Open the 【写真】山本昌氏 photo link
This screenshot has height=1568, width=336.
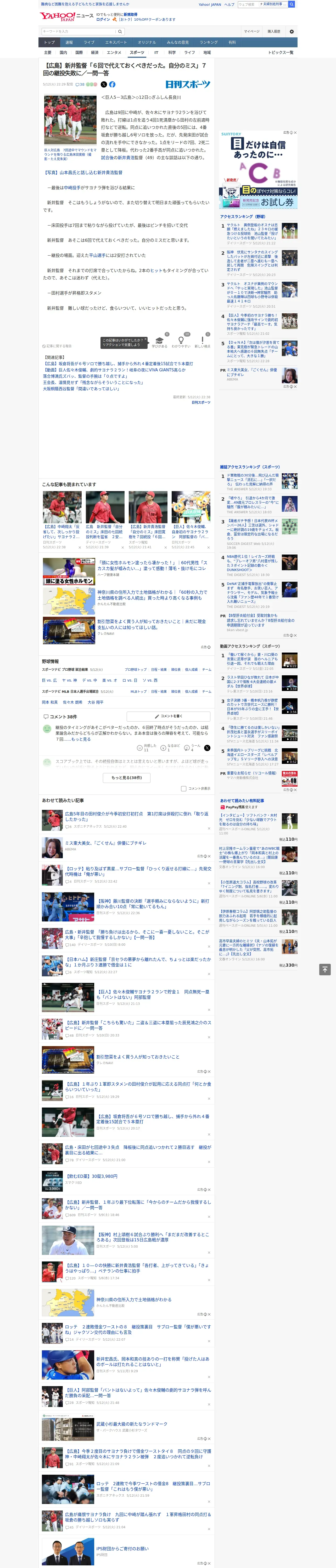[82, 173]
